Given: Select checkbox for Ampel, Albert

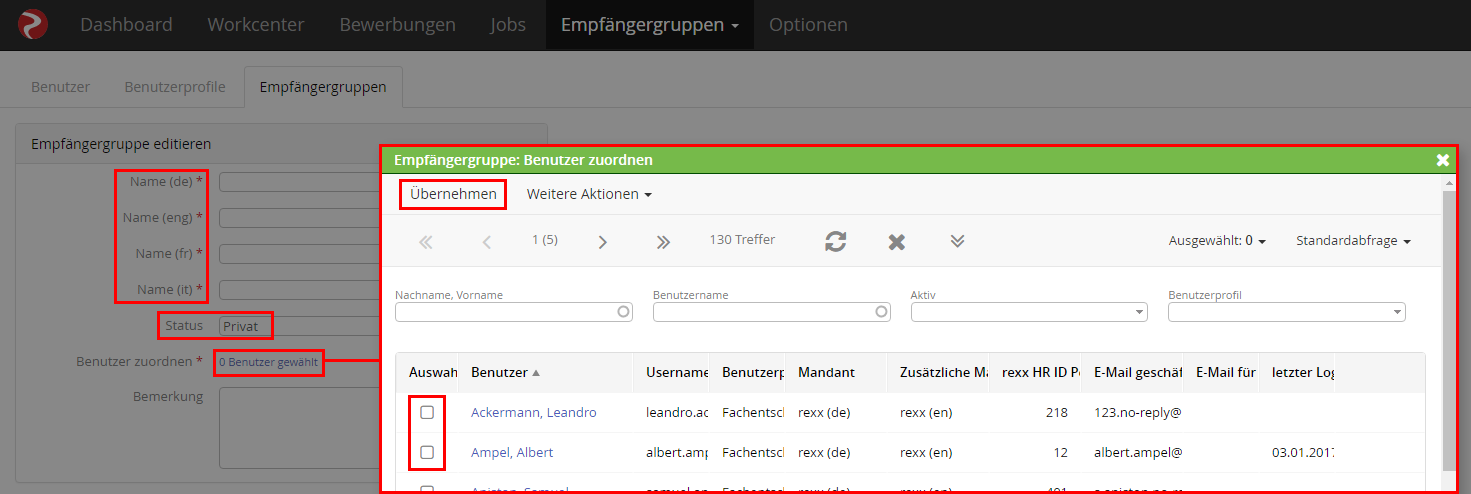Looking at the screenshot, I should point(427,452).
